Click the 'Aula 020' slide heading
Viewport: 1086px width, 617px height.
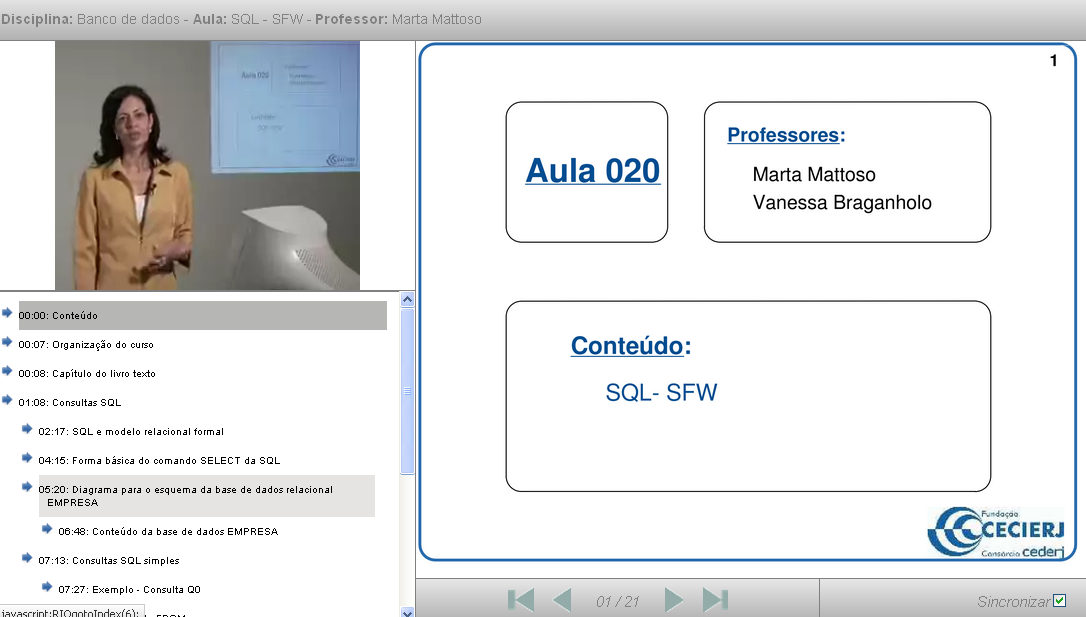pos(593,171)
